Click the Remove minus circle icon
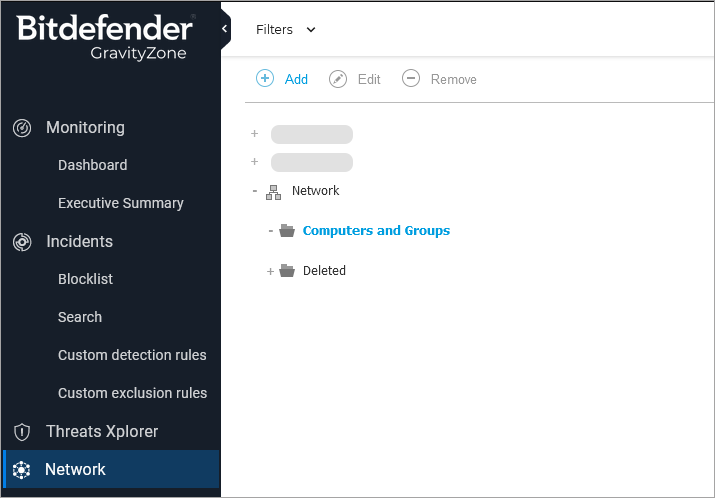This screenshot has height=498, width=715. 411,79
